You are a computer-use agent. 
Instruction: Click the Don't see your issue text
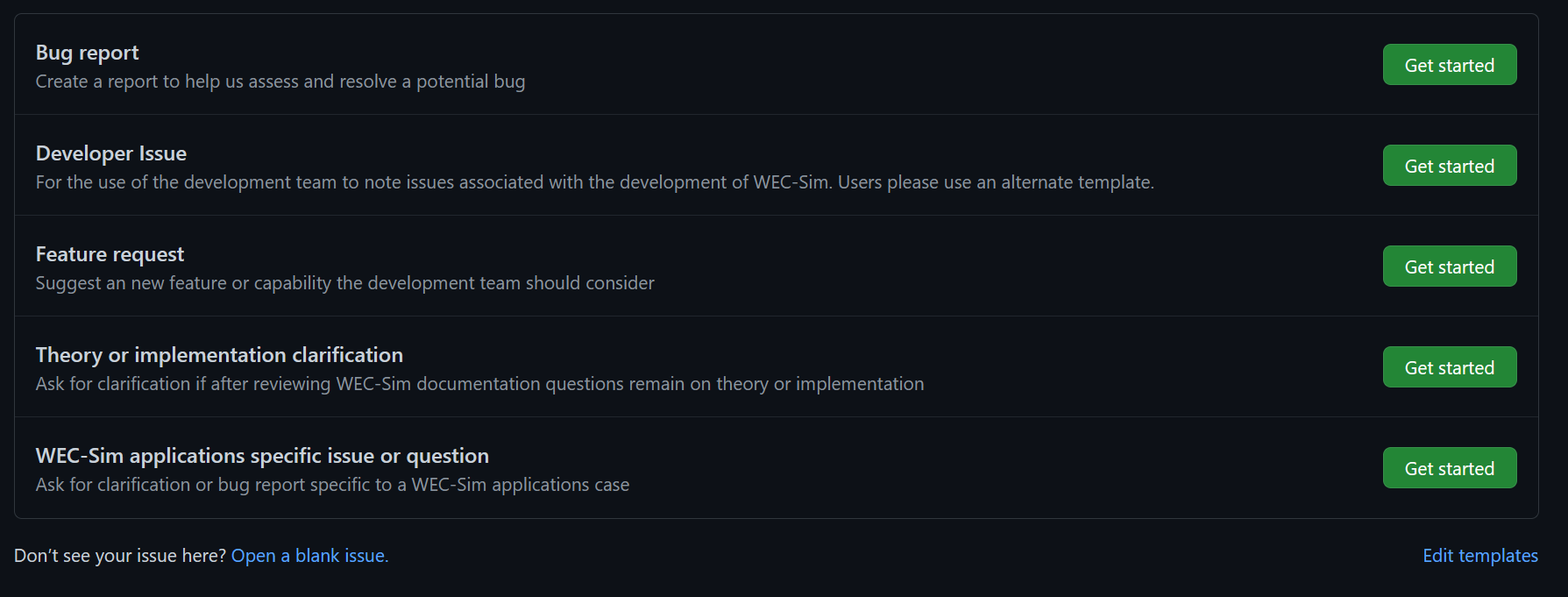(120, 555)
